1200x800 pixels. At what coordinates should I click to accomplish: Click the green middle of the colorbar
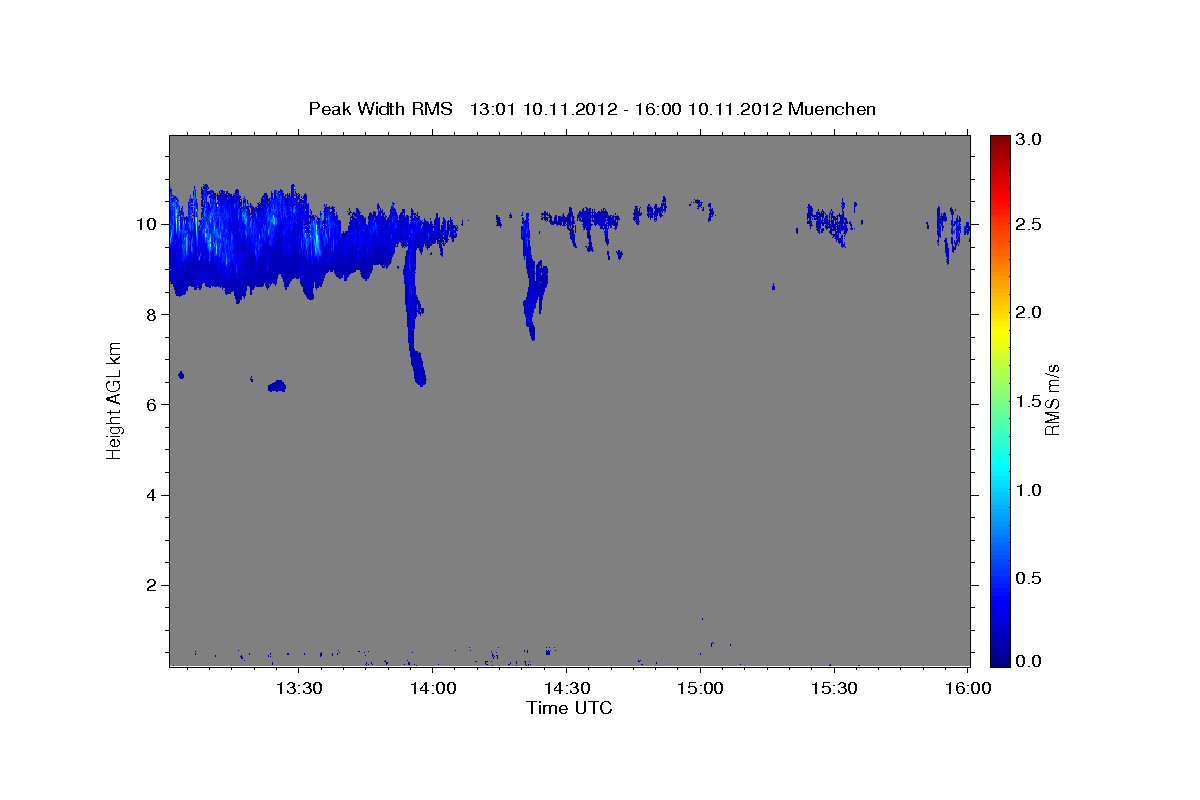1000,400
